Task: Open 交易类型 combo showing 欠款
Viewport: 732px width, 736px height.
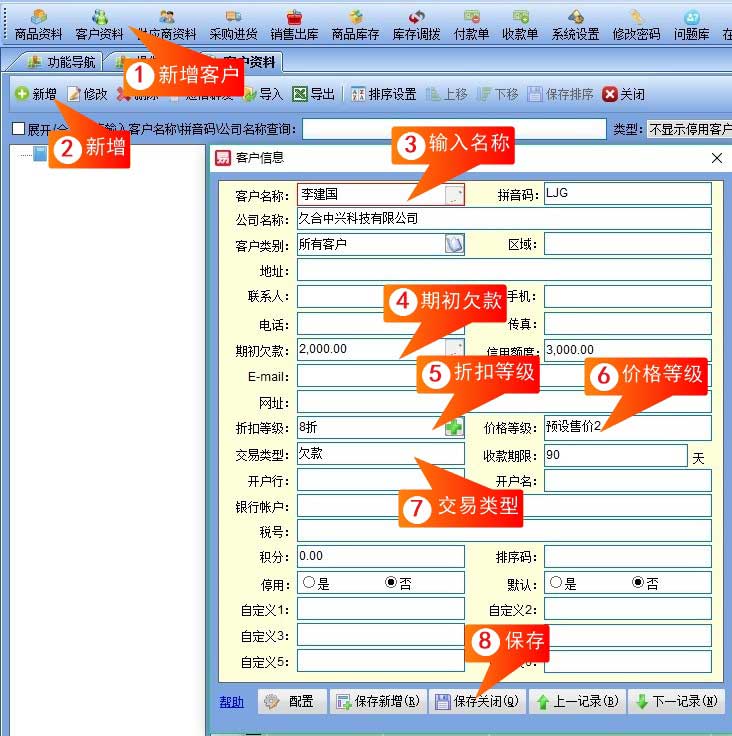Action: [380, 454]
